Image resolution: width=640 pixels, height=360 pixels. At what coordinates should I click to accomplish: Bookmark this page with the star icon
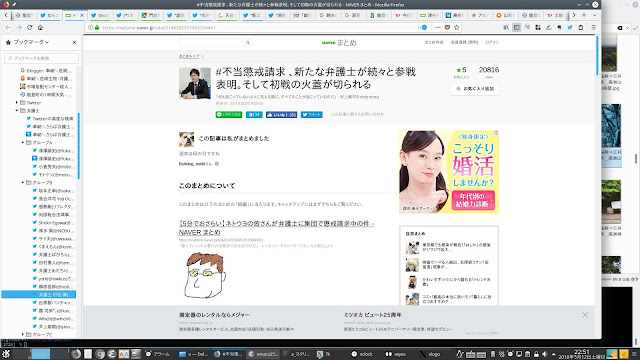pos(457,27)
